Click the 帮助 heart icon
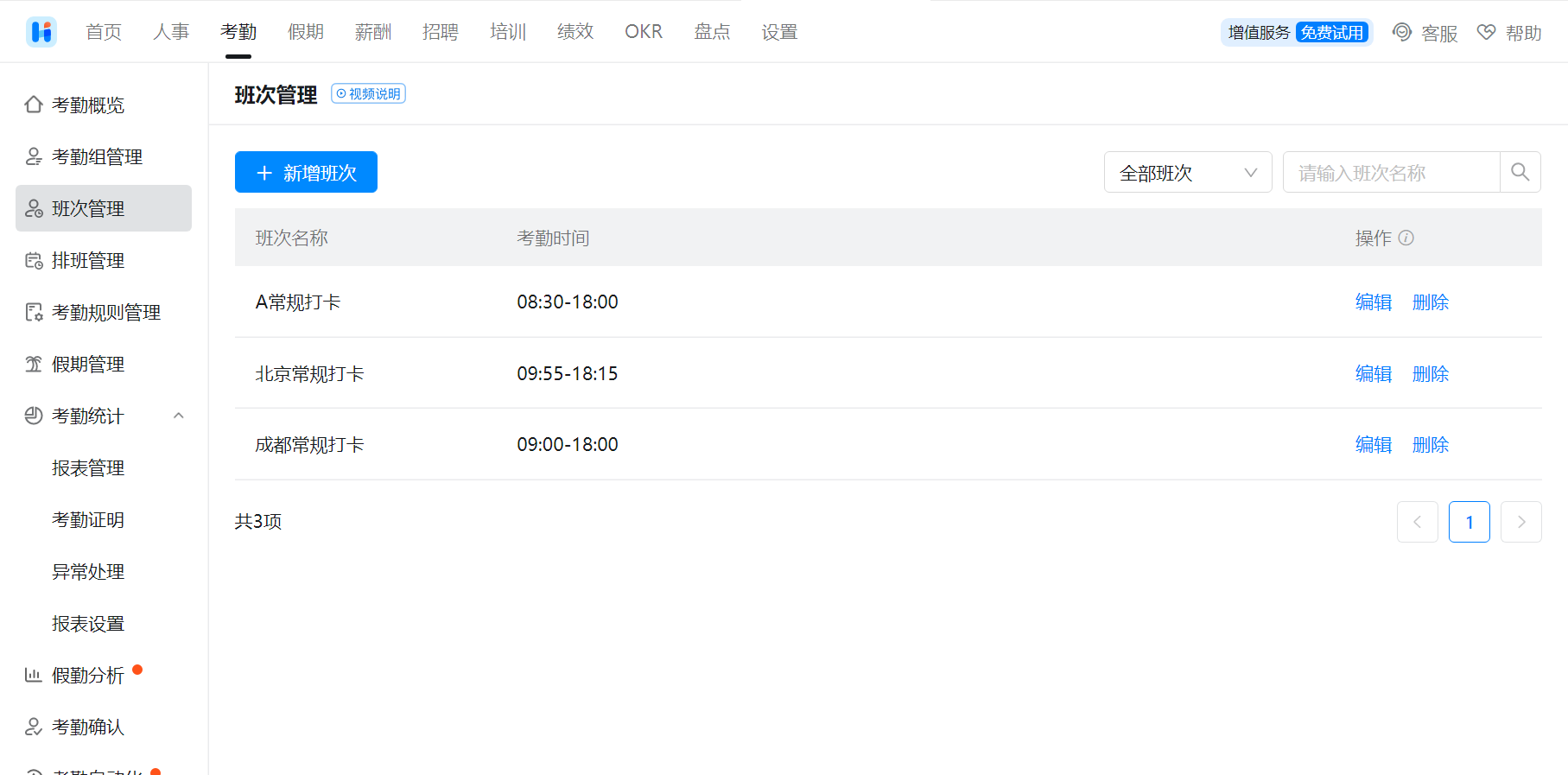 tap(1486, 32)
